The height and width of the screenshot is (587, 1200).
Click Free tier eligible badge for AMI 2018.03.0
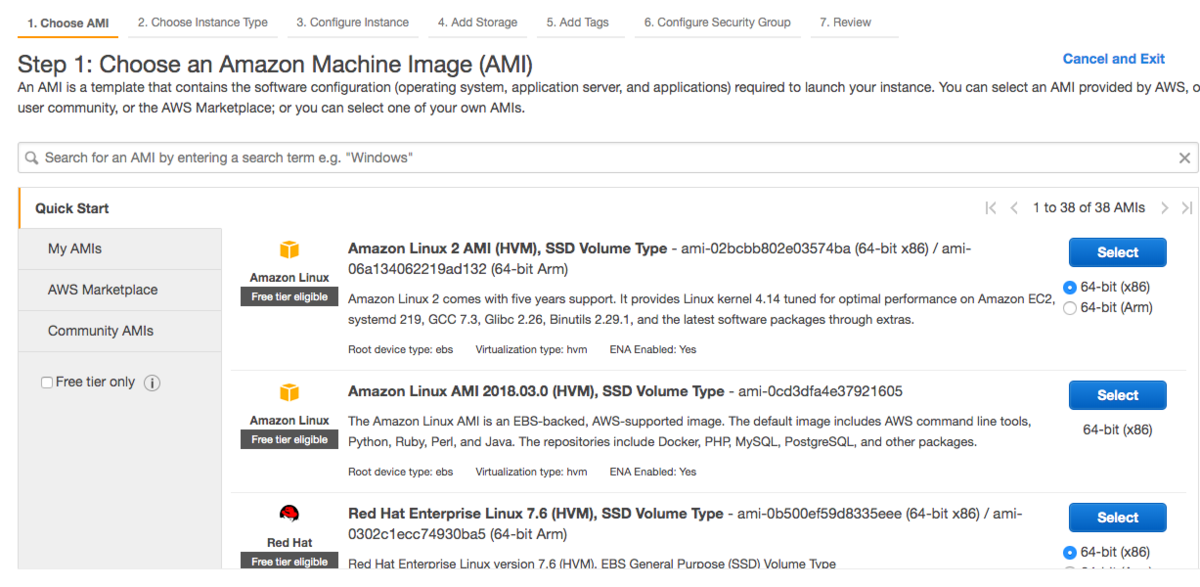coord(289,439)
